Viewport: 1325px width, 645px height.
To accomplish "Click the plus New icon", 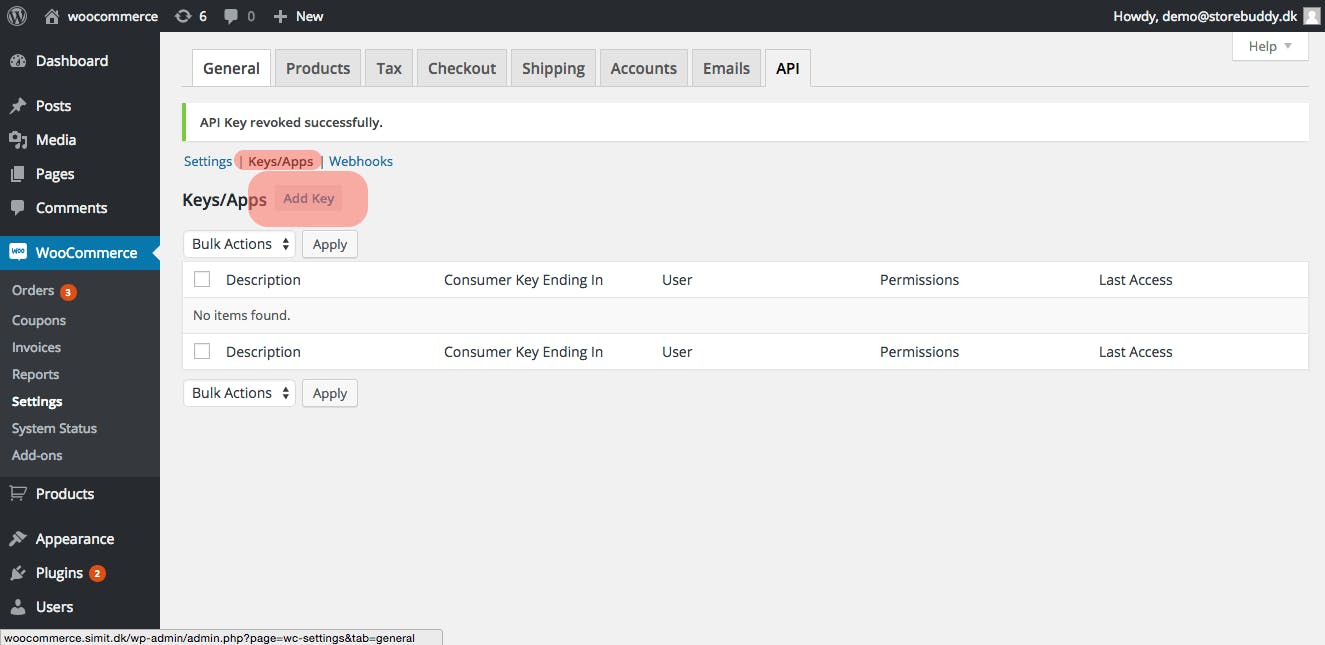I will click(x=280, y=16).
